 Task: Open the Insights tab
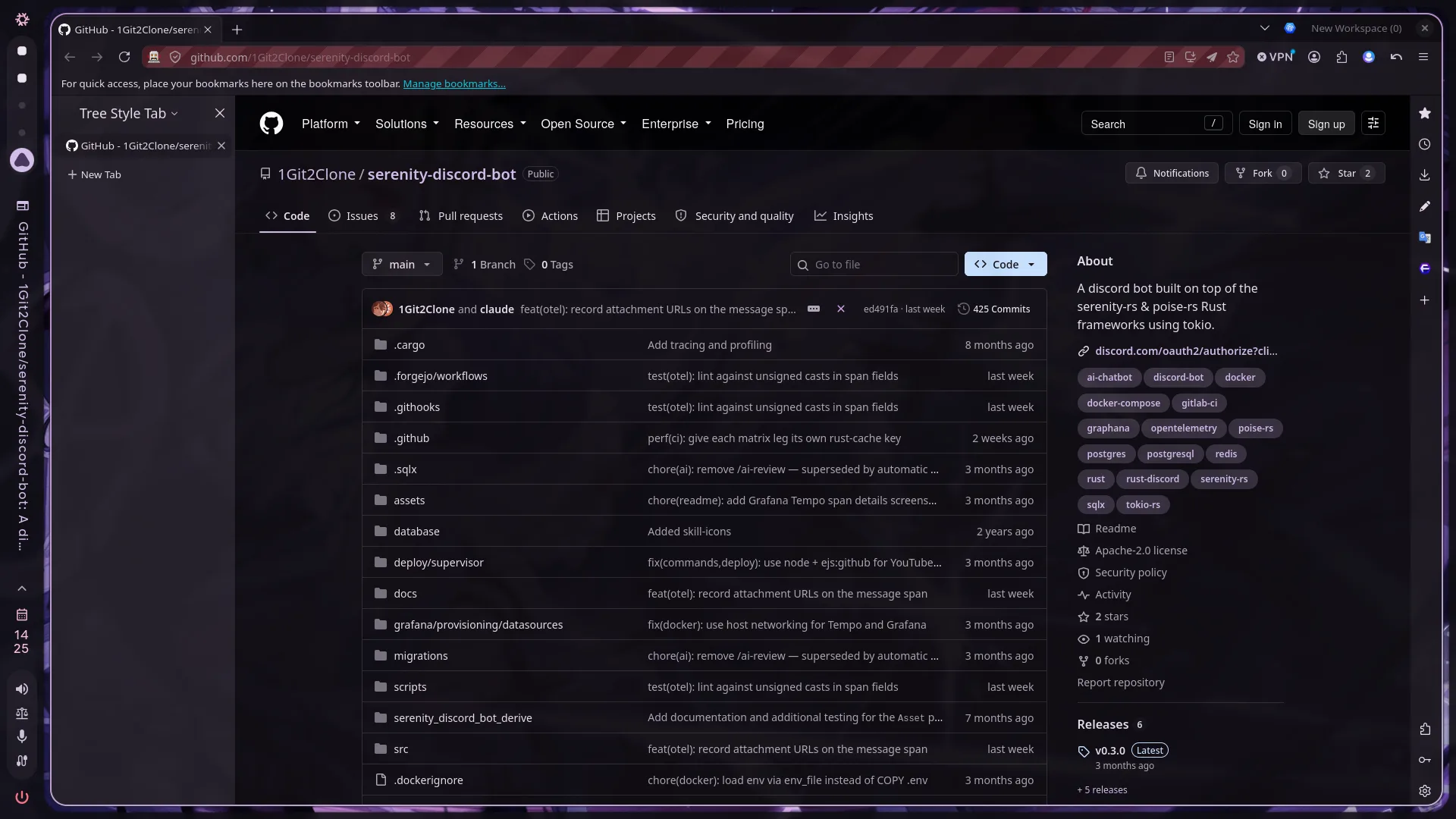(844, 216)
